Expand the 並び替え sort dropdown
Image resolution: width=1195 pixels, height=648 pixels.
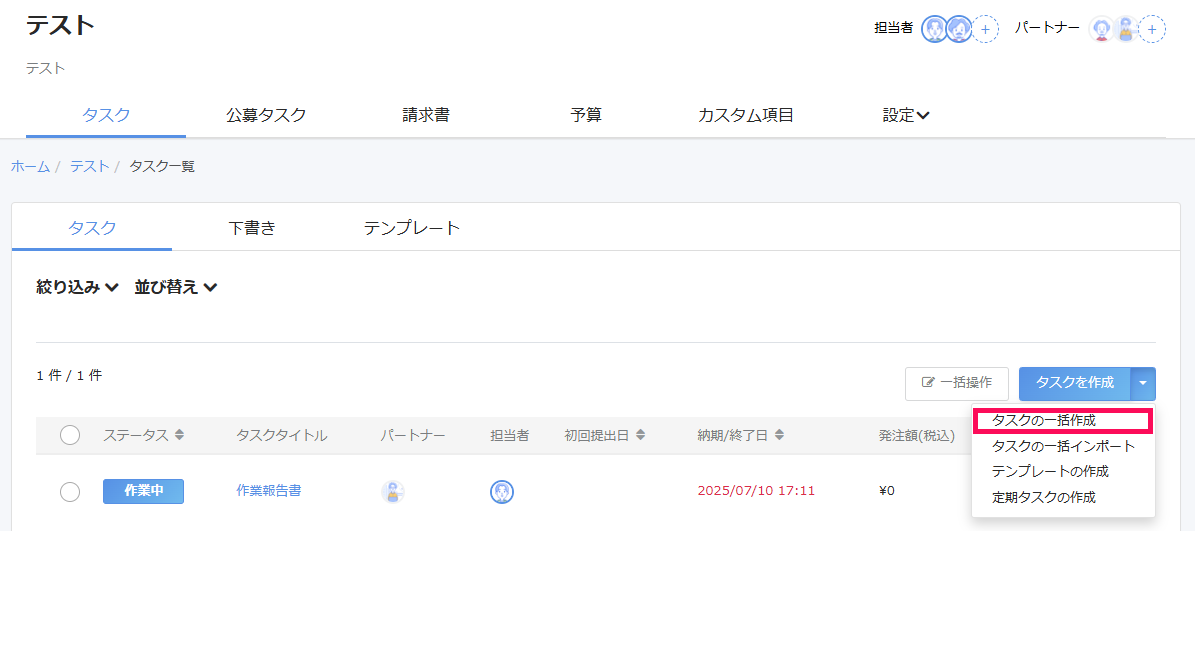(176, 287)
